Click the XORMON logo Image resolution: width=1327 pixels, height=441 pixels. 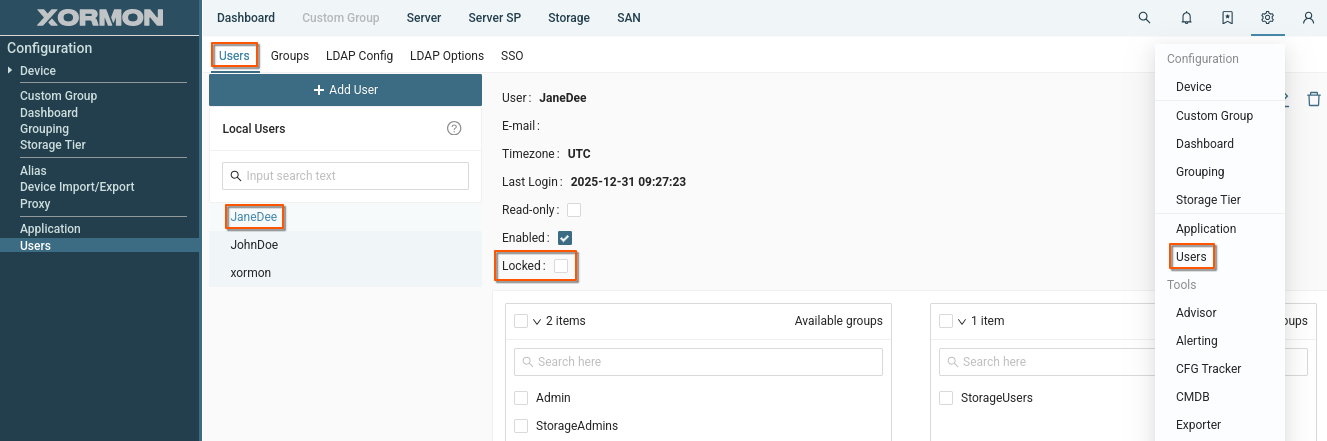tap(100, 18)
